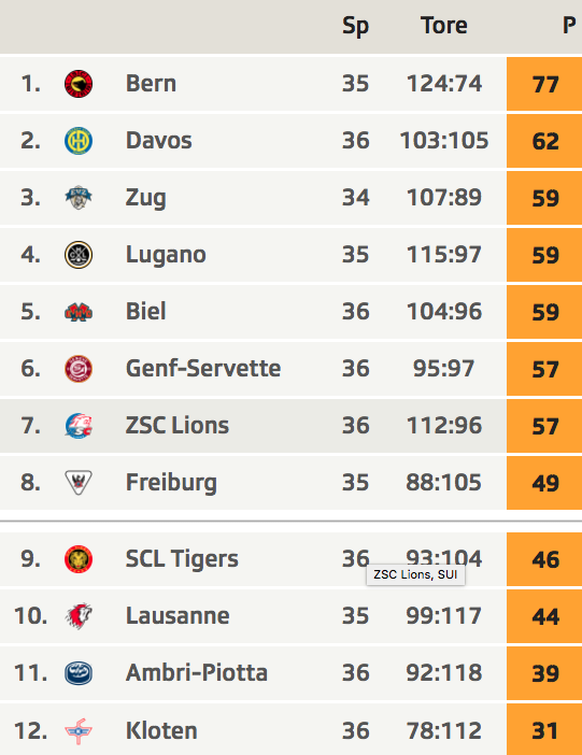Click the Ambri-Piotta team logo
582x755 pixels.
pyautogui.click(x=78, y=673)
